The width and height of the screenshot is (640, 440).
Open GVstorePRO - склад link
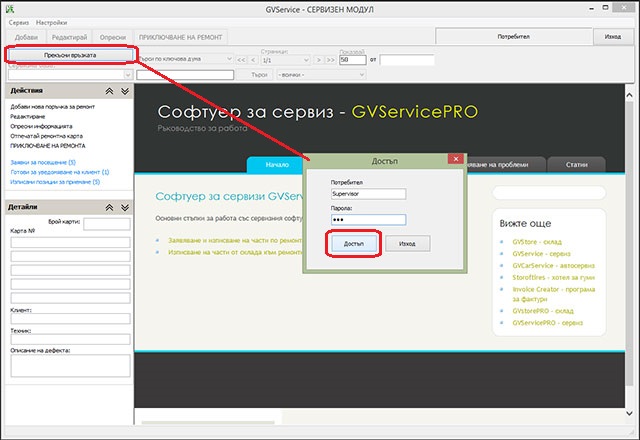click(x=543, y=311)
